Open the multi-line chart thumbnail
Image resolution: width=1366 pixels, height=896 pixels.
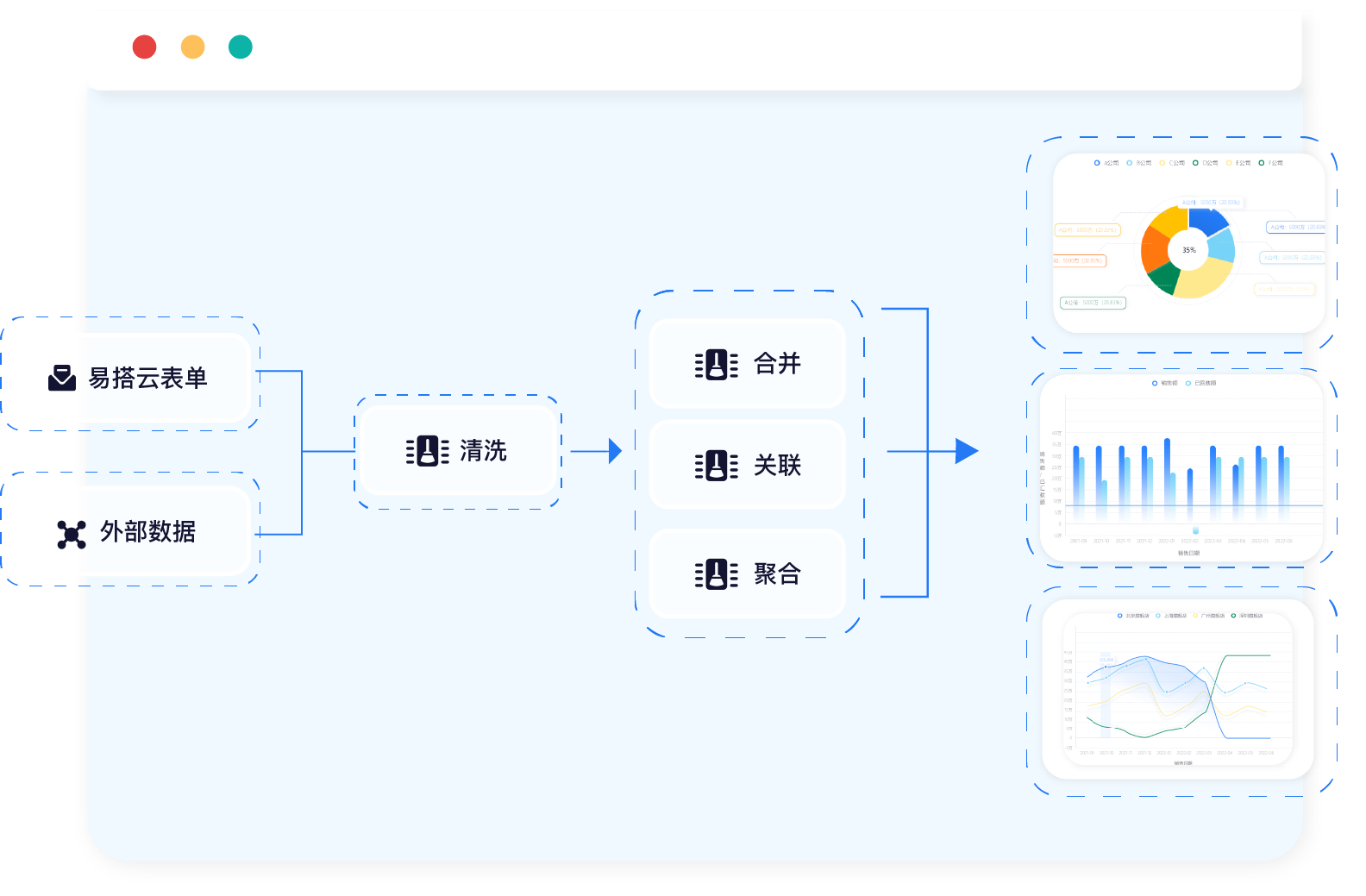tap(1178, 689)
